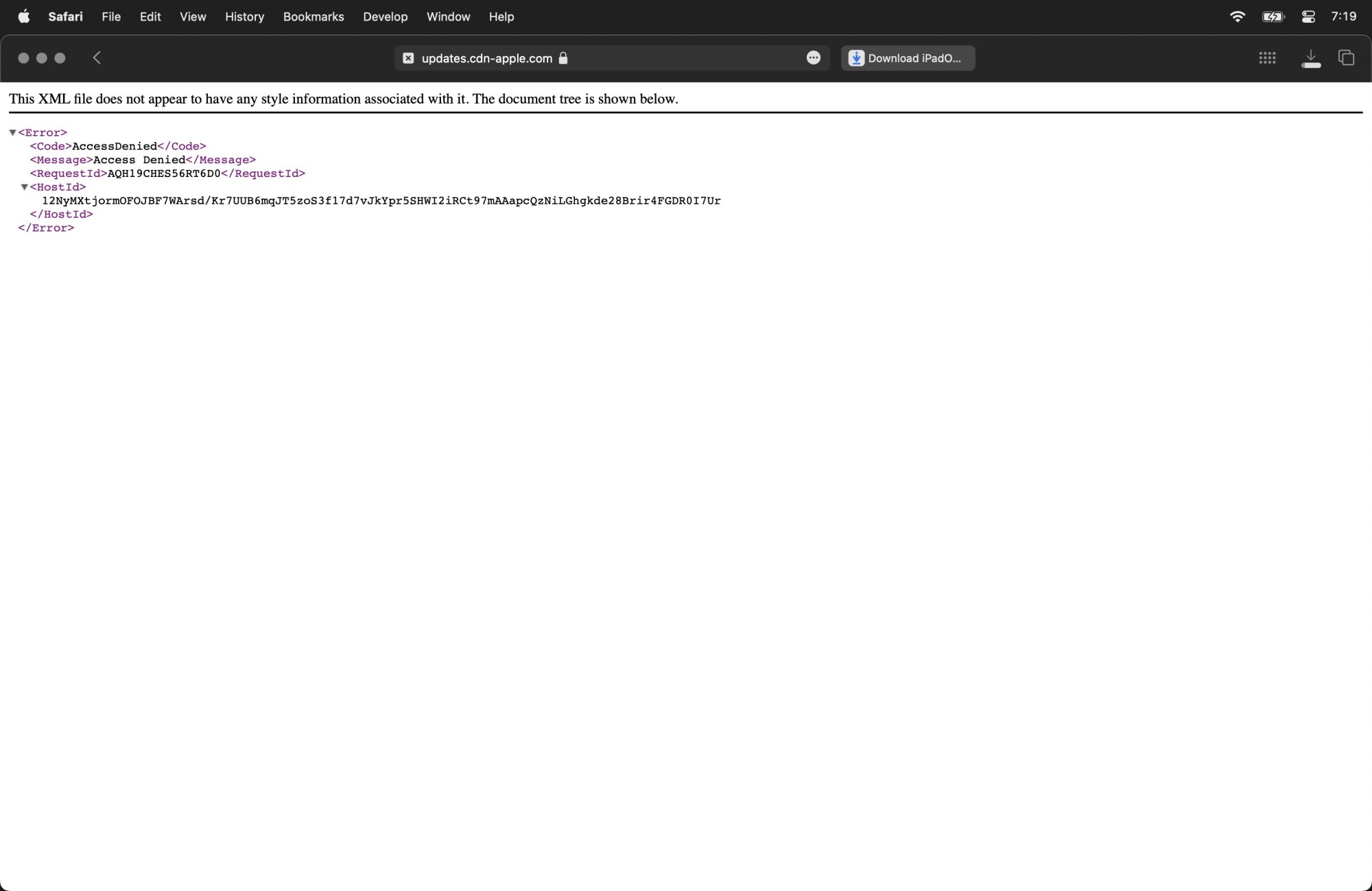Open the Bookmarks menu

pos(314,16)
